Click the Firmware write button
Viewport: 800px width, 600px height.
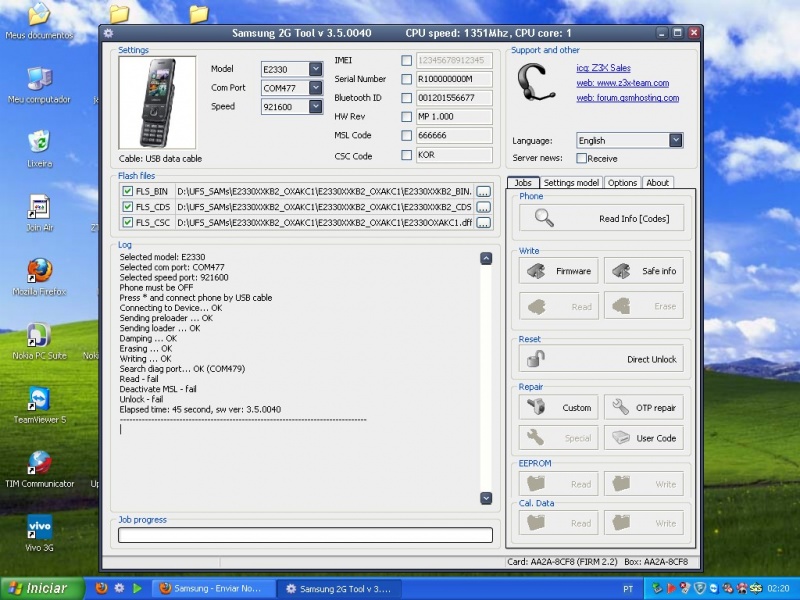559,271
